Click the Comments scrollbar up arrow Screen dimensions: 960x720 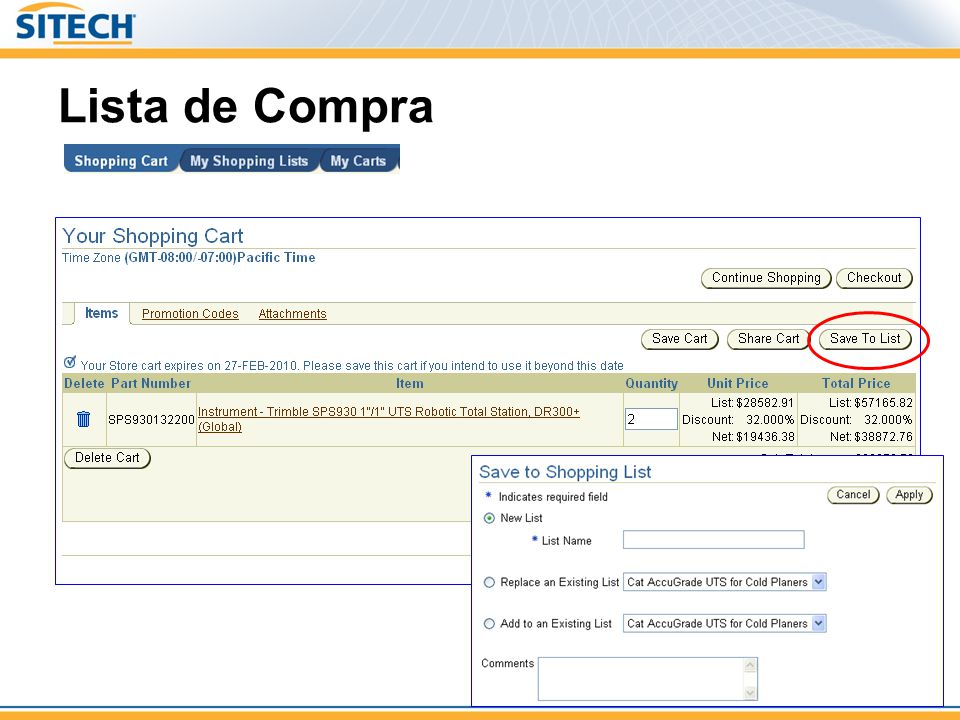point(750,665)
